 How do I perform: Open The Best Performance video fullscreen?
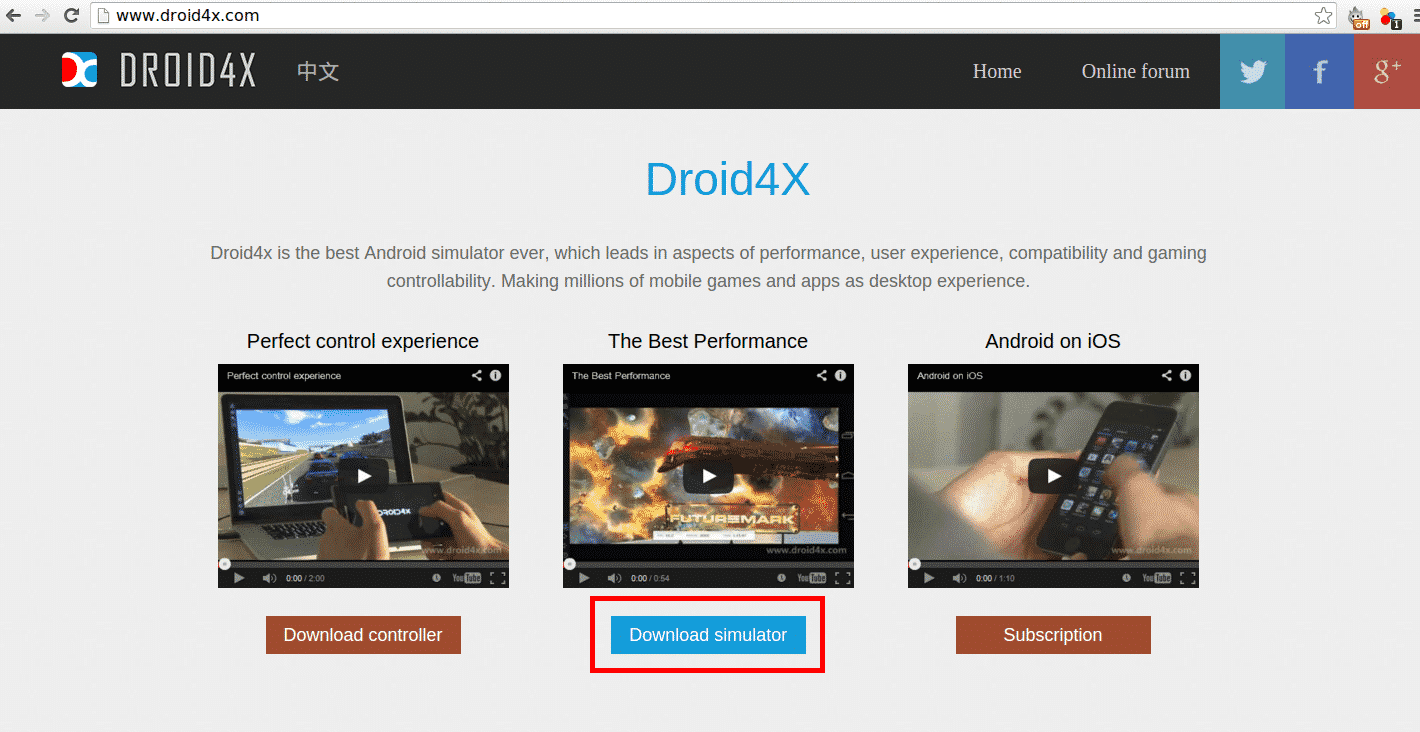click(842, 578)
